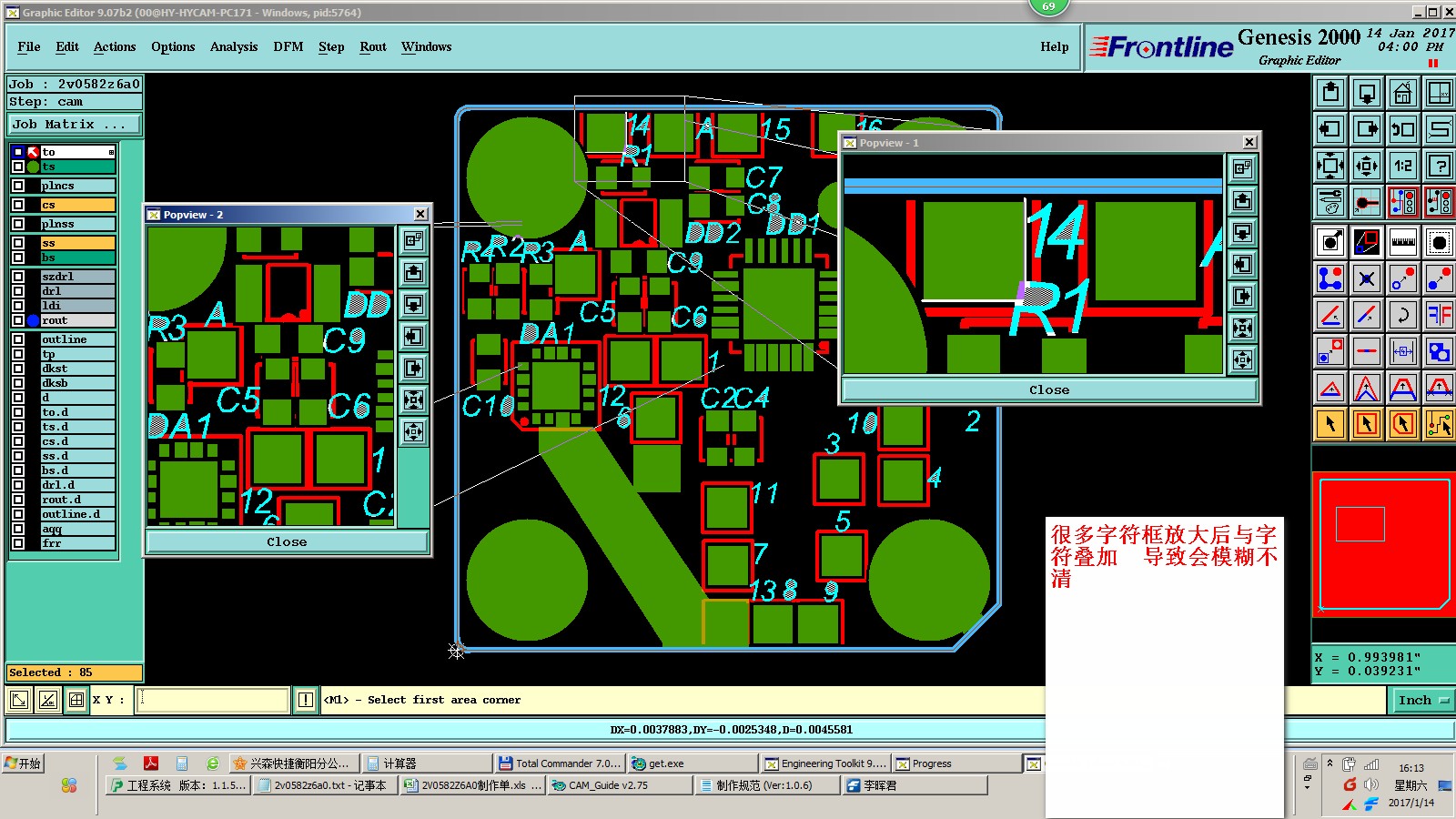Viewport: 1456px width, 819px height.
Task: Select the net select tool icon
Action: click(x=1440, y=424)
